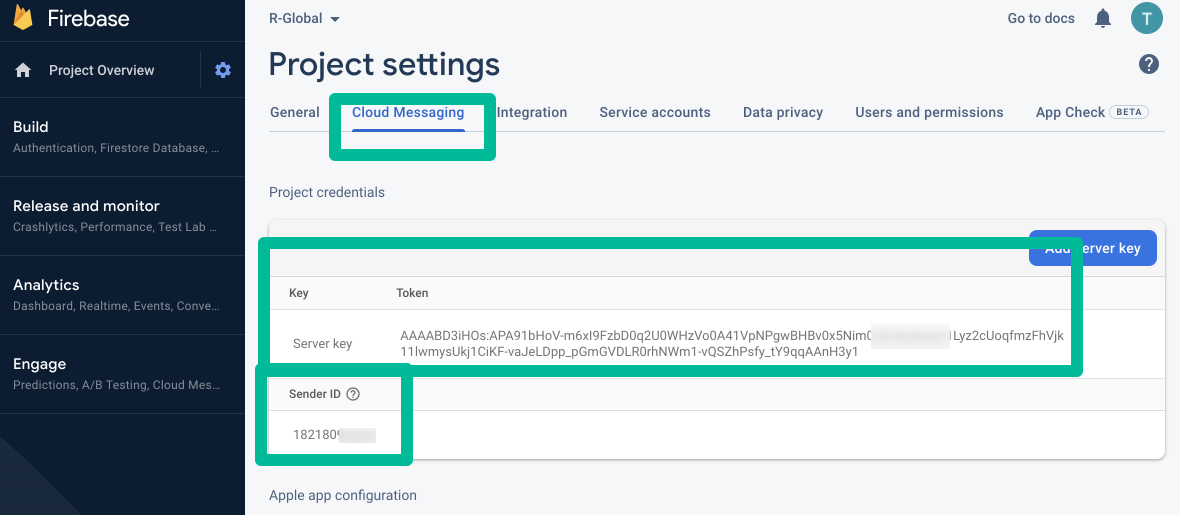Click the Firebase wordmark text
This screenshot has width=1180, height=515.
tap(89, 18)
